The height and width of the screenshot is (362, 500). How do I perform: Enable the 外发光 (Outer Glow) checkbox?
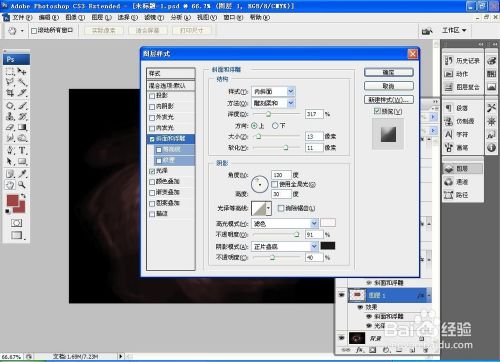[152, 118]
